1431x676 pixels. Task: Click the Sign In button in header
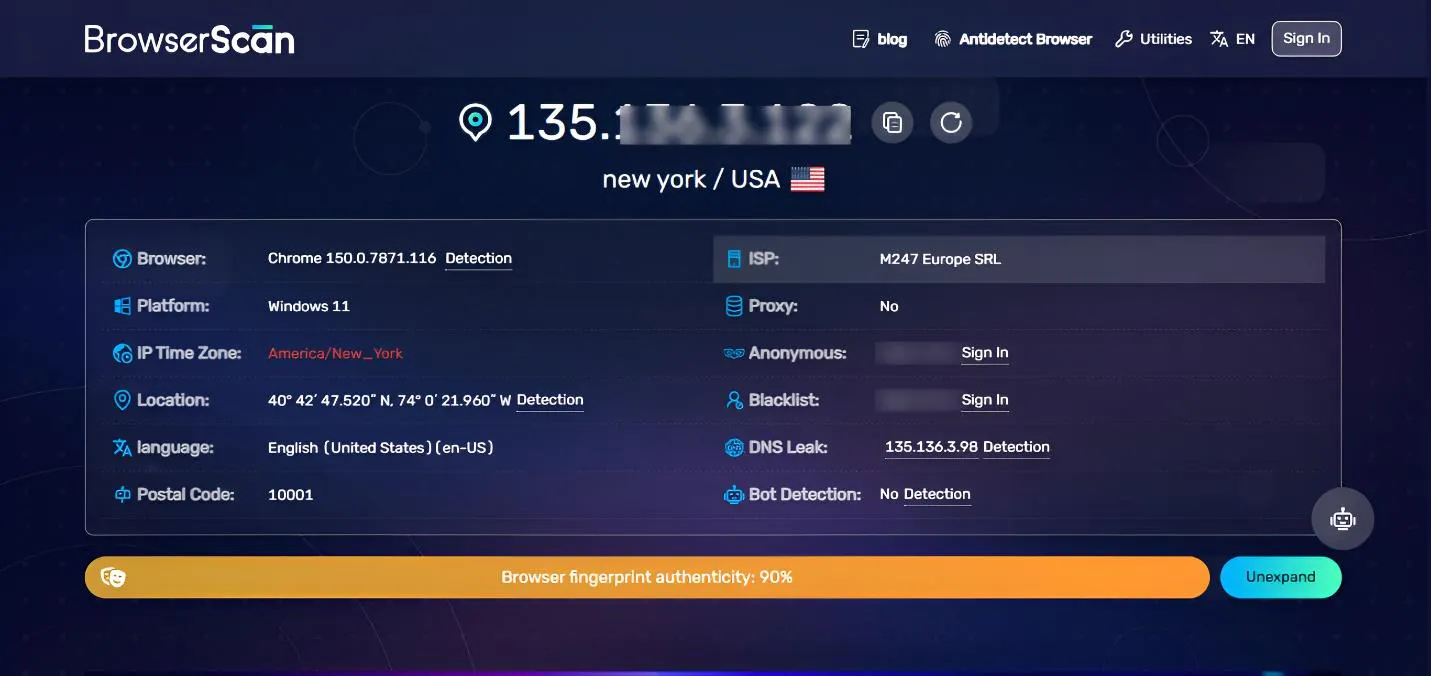coord(1306,39)
